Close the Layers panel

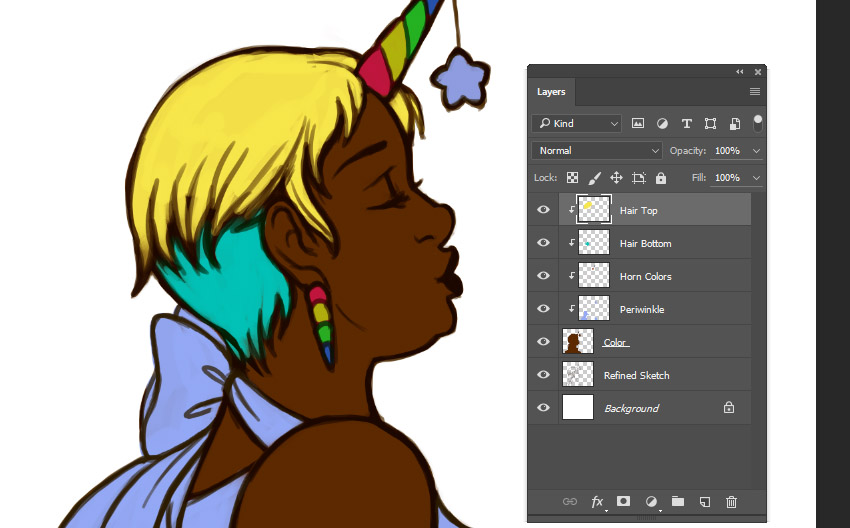(x=758, y=72)
